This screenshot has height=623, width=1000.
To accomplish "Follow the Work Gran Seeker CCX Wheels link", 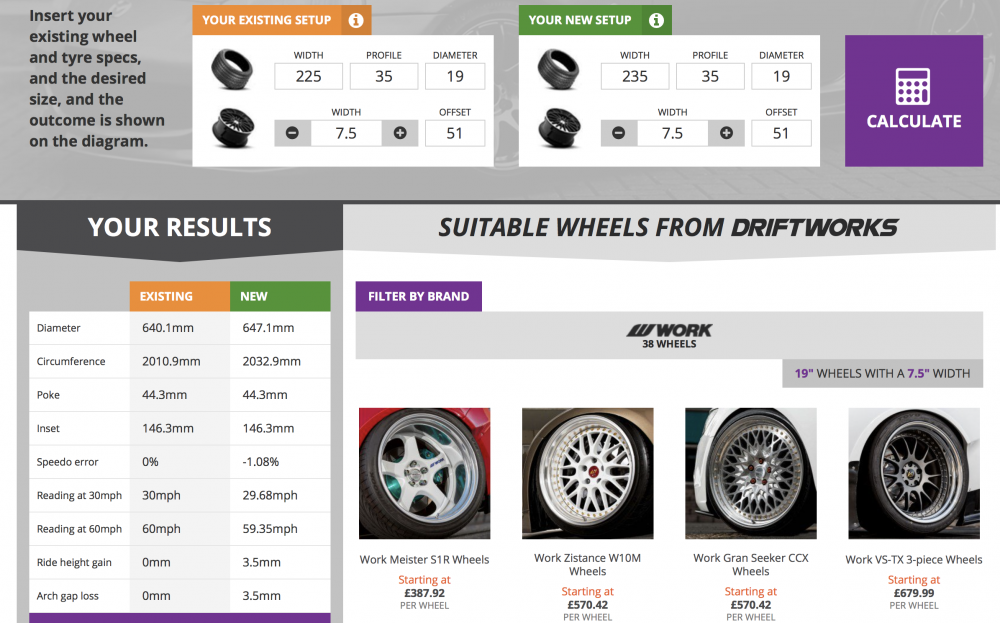I will point(751,565).
